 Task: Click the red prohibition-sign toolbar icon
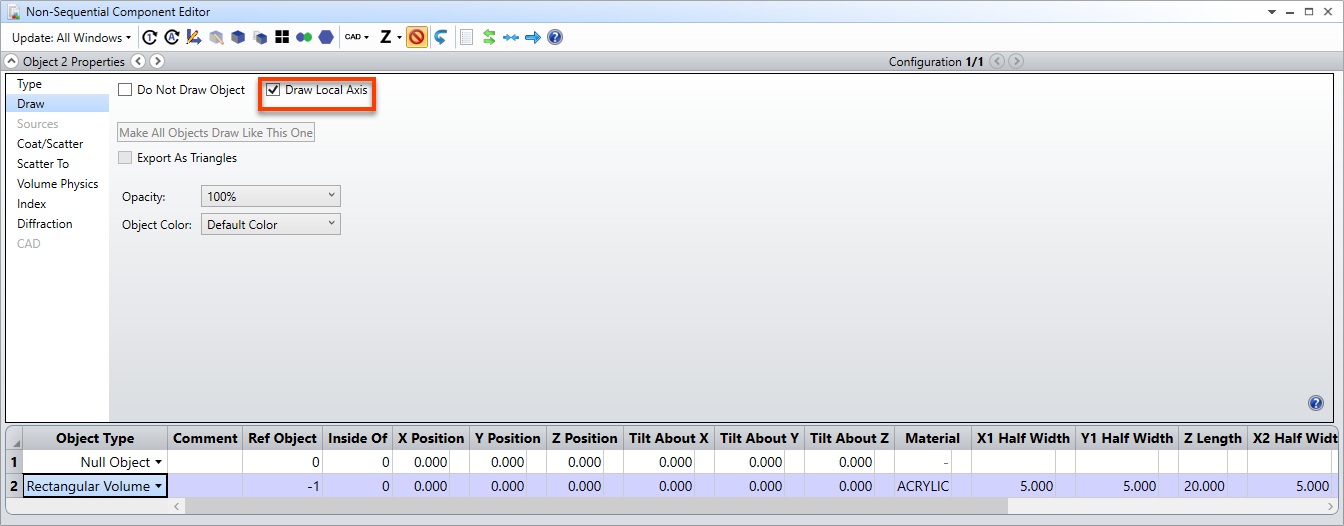pyautogui.click(x=416, y=37)
